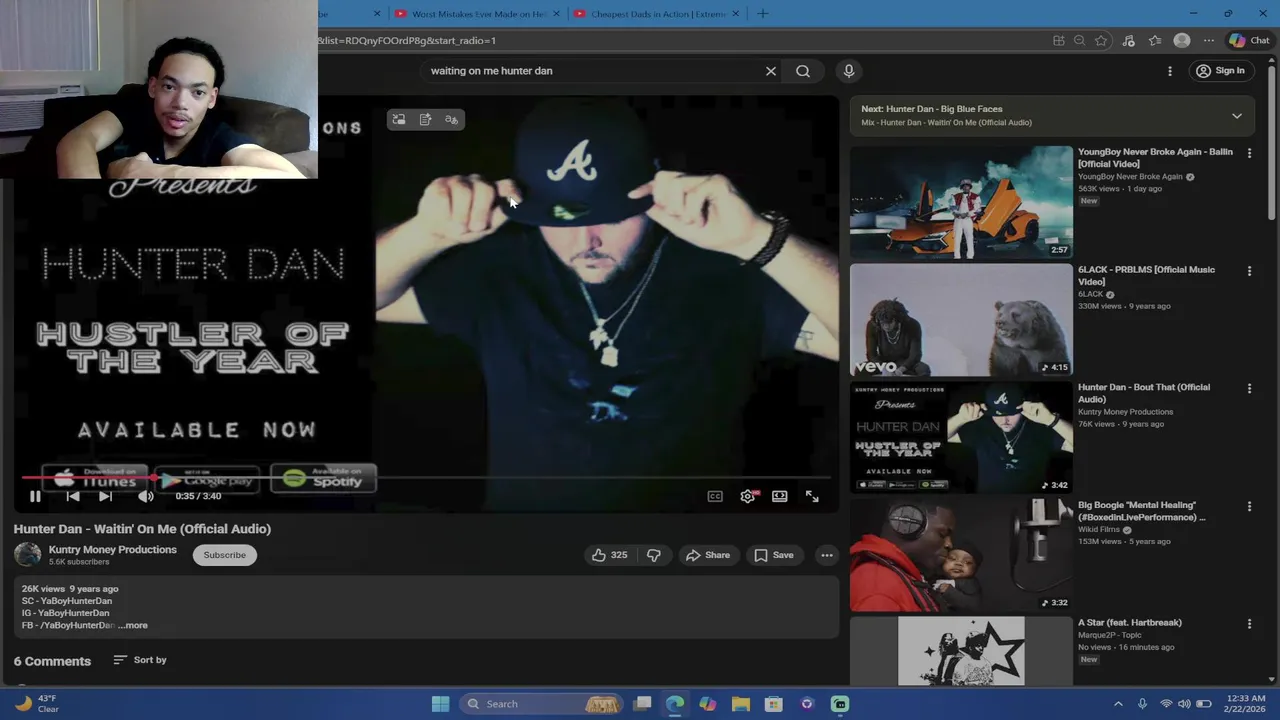This screenshot has height=720, width=1280.
Task: Open the browser Favorites list
Action: coord(1155,41)
